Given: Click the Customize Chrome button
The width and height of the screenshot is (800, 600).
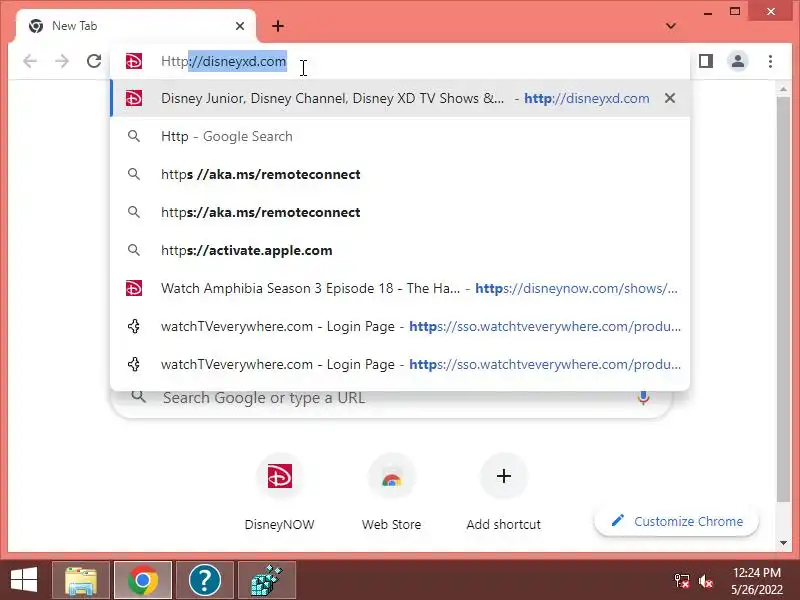Looking at the screenshot, I should point(677,521).
